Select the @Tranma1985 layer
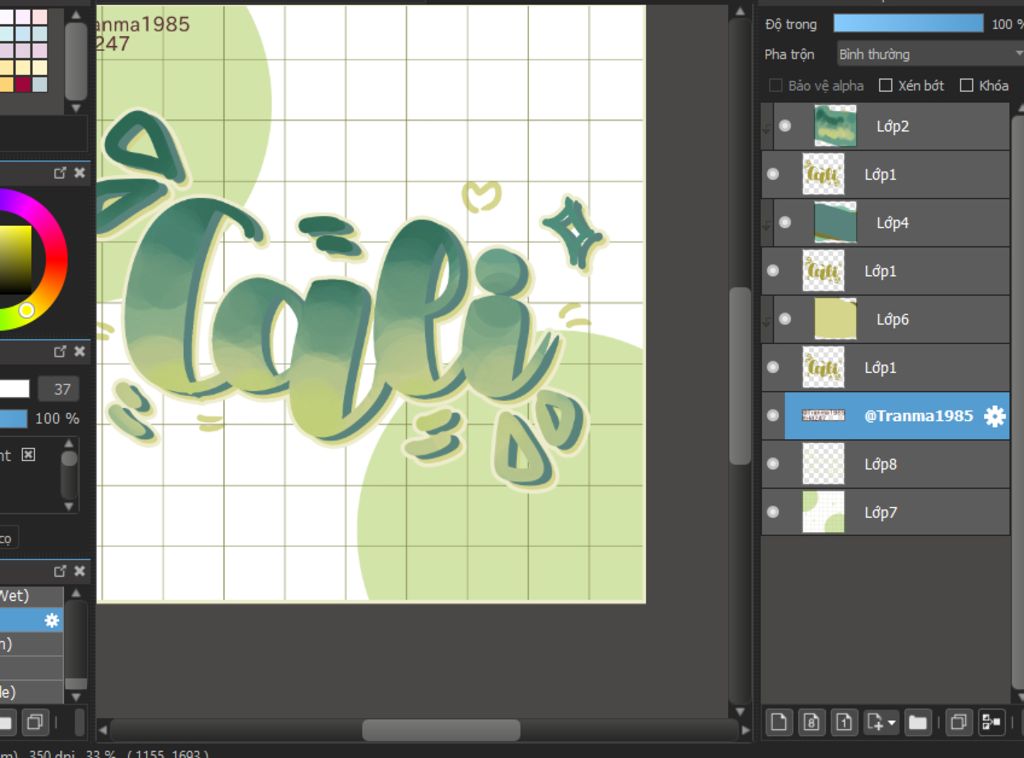1024x758 pixels. (x=897, y=416)
